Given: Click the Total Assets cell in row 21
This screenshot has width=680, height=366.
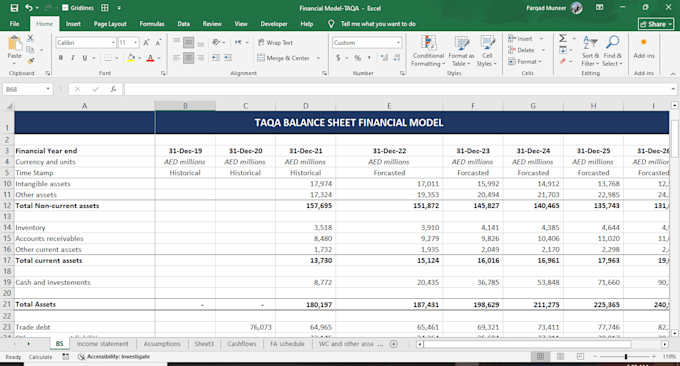Looking at the screenshot, I should [85, 304].
